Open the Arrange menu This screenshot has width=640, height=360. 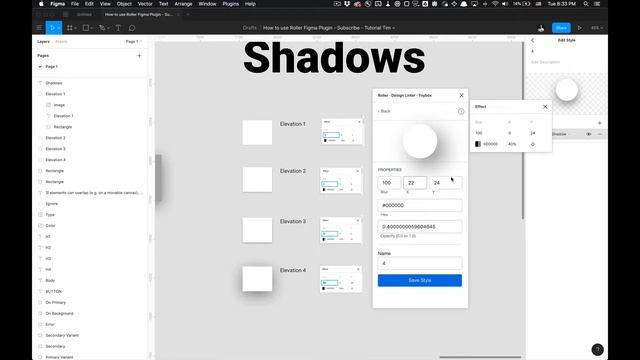(x=183, y=4)
